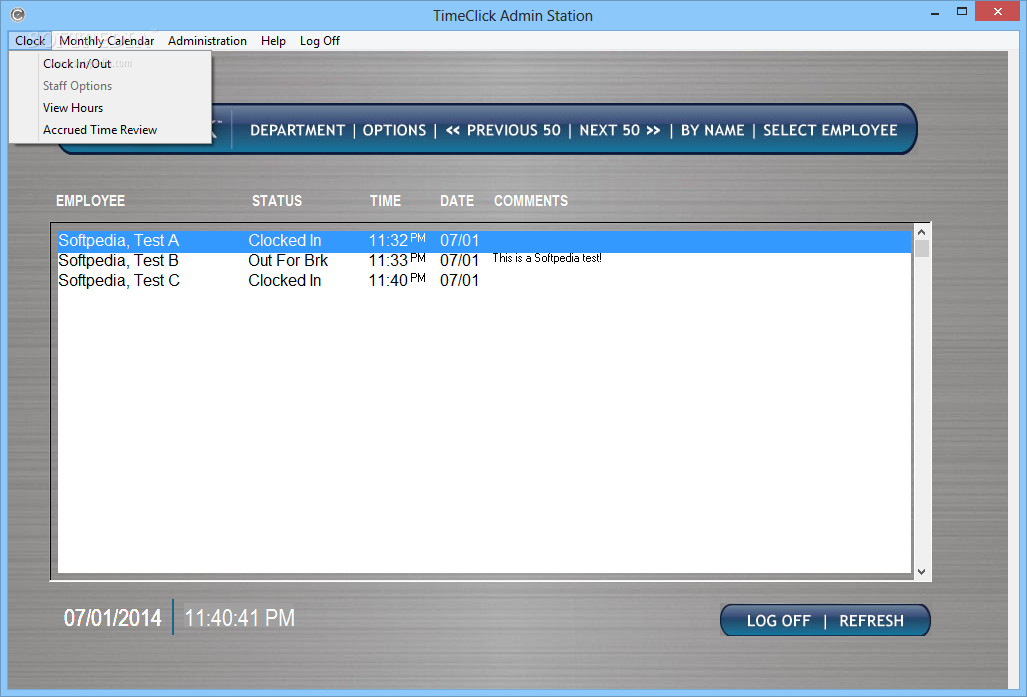The width and height of the screenshot is (1027, 697).
Task: Select the Softpedia, Test C row
Action: point(484,280)
